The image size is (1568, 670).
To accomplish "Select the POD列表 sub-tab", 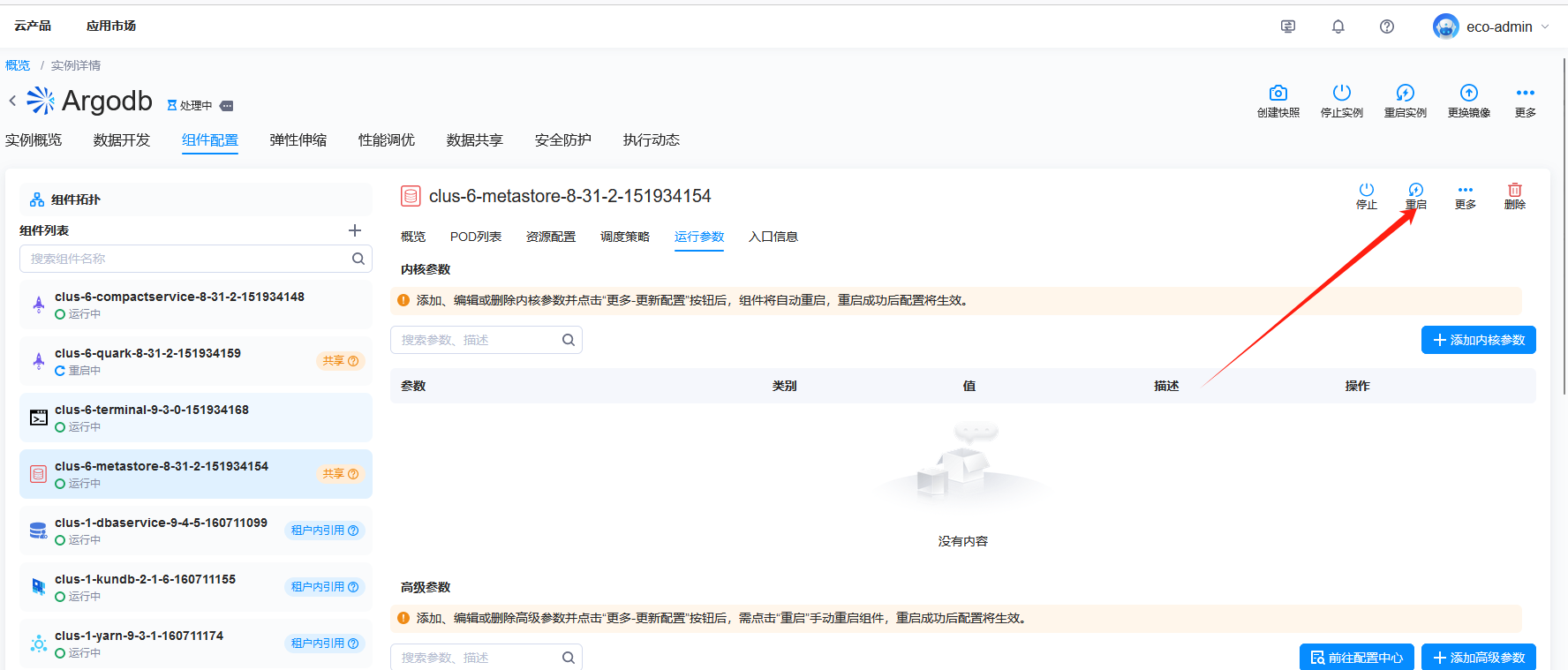I will [476, 237].
